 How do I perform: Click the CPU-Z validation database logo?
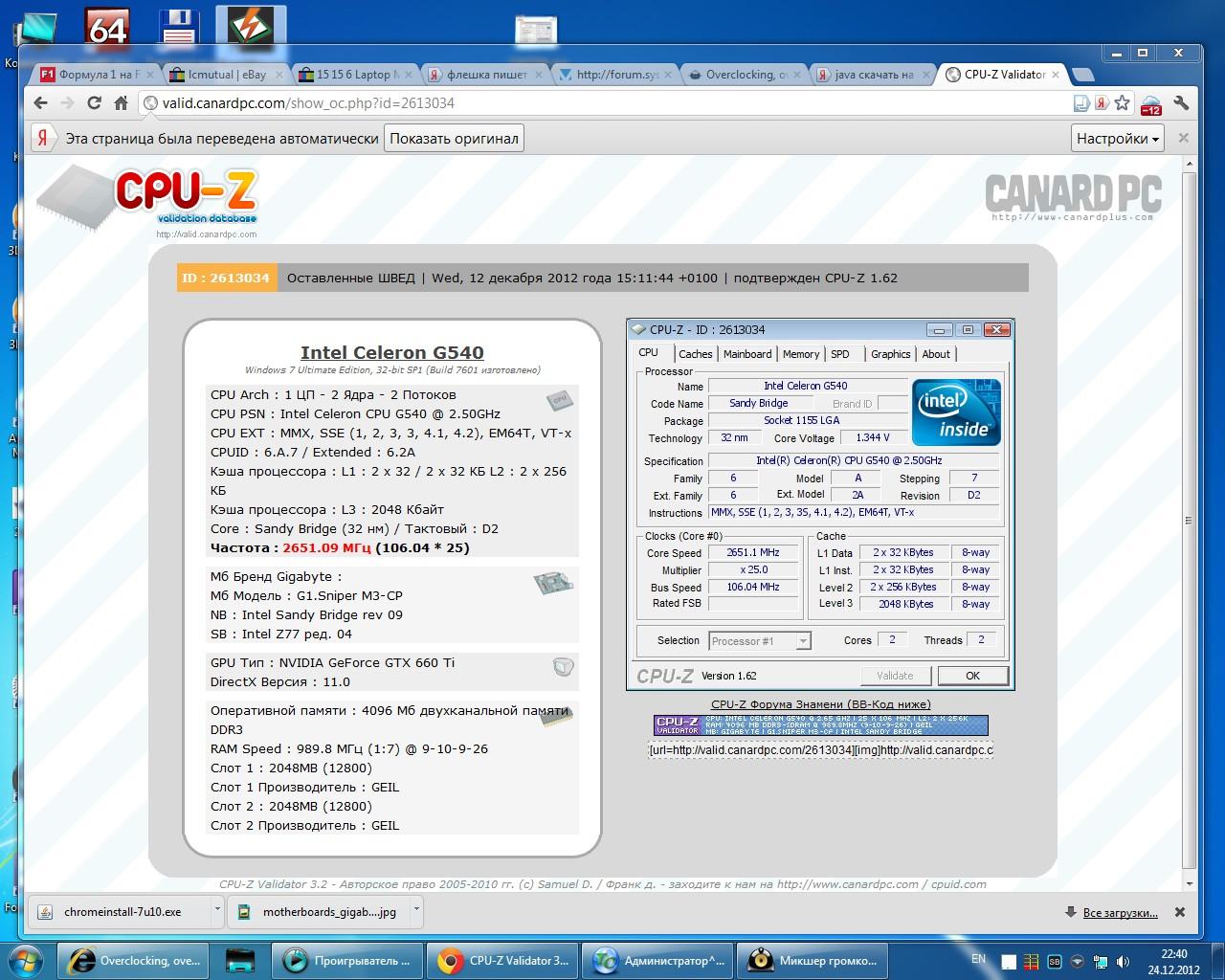[x=148, y=201]
